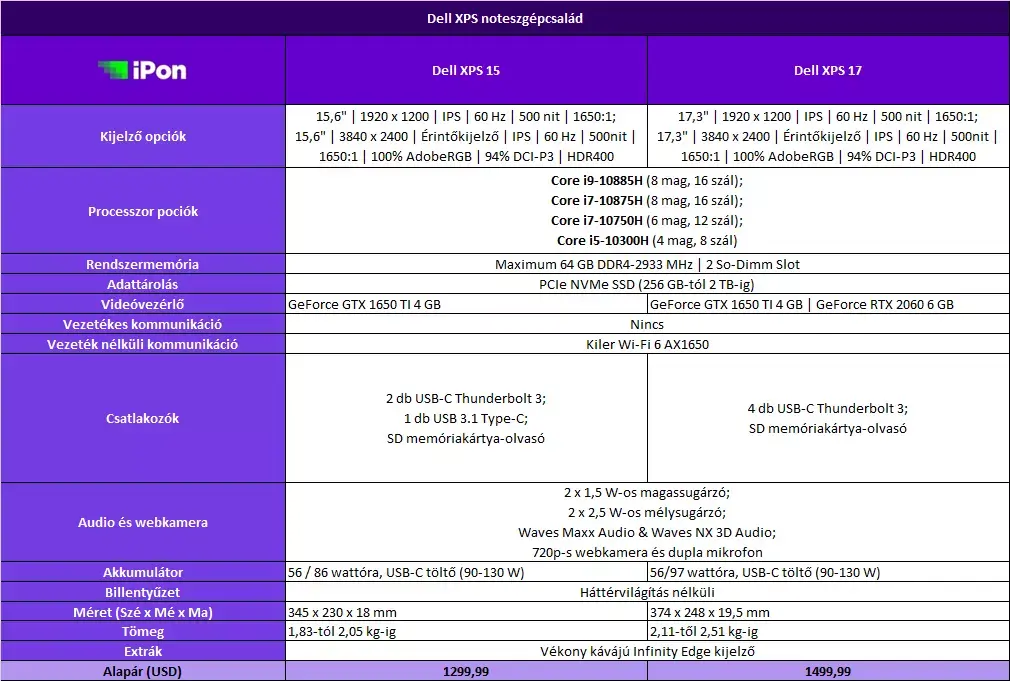Select the "Core i5-10300H" processor line

[x=647, y=240]
